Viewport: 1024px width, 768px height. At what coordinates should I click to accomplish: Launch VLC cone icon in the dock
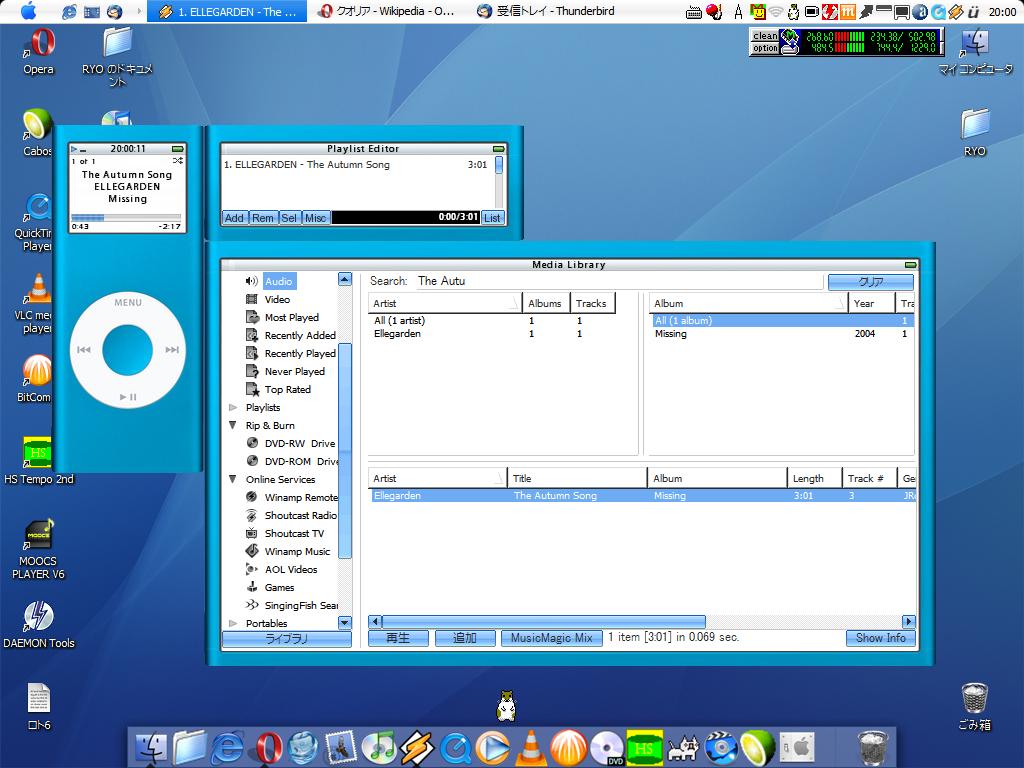tap(532, 747)
